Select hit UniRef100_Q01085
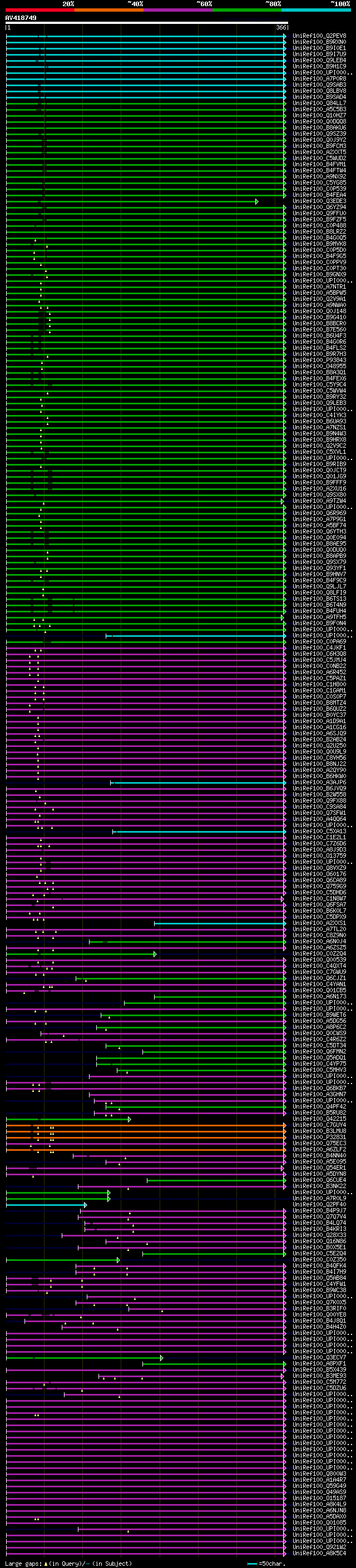The width and height of the screenshot is (356, 1568). (319, 1522)
